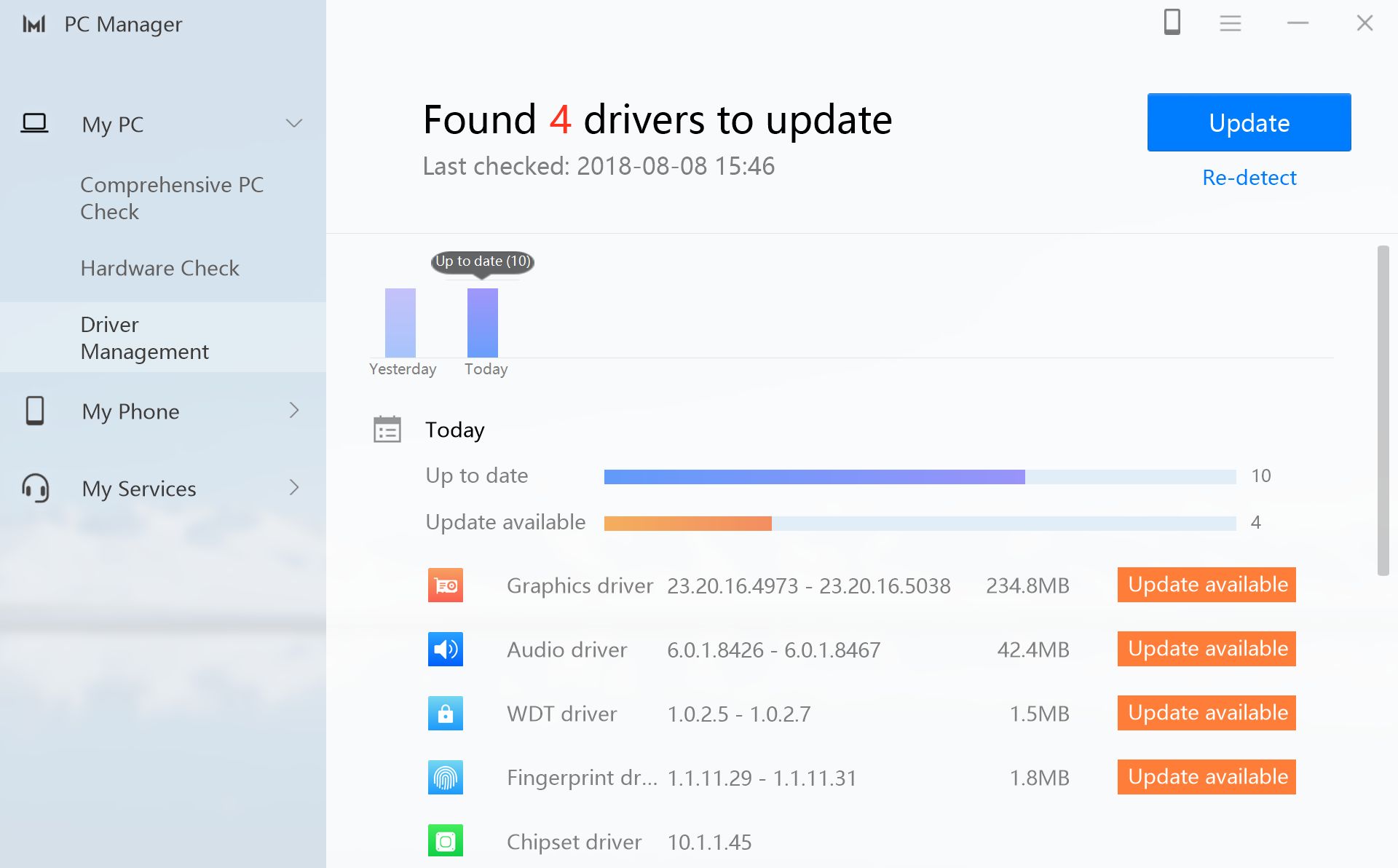Select Hardware Check in sidebar
The height and width of the screenshot is (868, 1398).
[x=159, y=268]
